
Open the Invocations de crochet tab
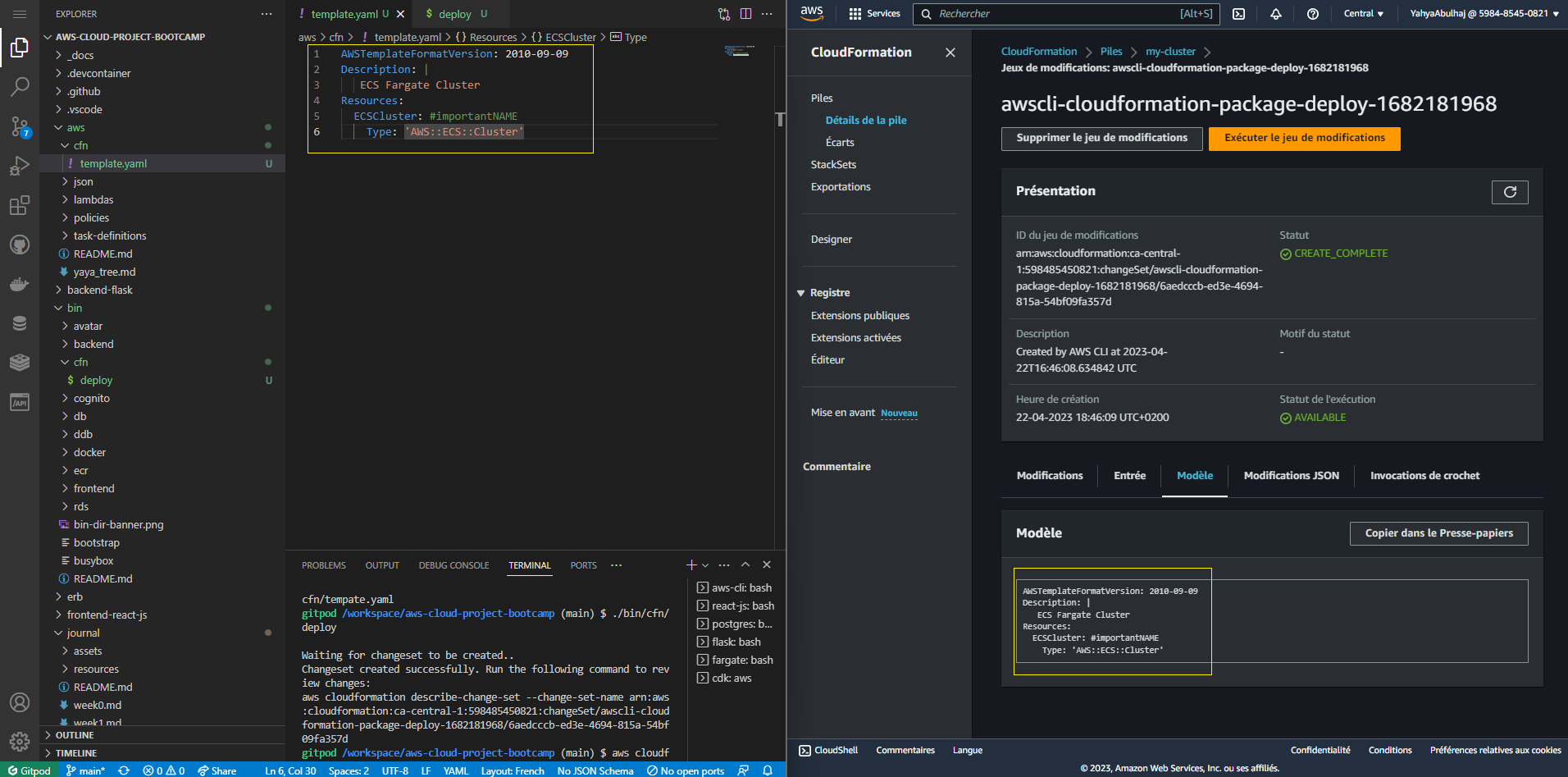coord(1424,476)
